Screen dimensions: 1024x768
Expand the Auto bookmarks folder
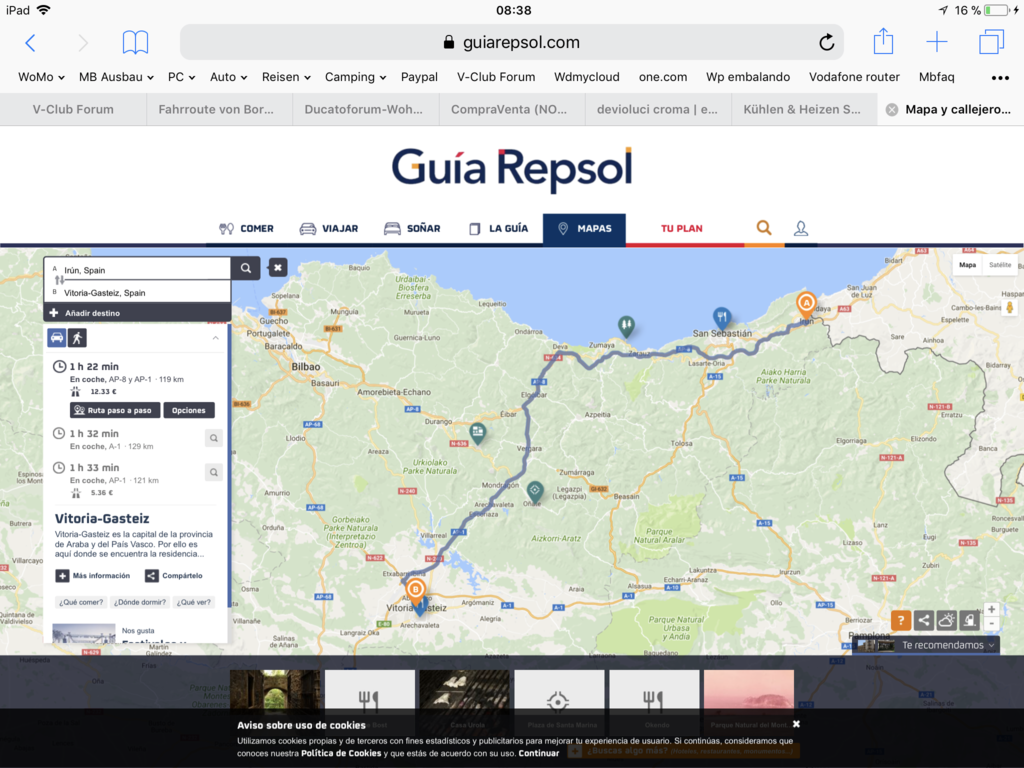pyautogui.click(x=229, y=77)
